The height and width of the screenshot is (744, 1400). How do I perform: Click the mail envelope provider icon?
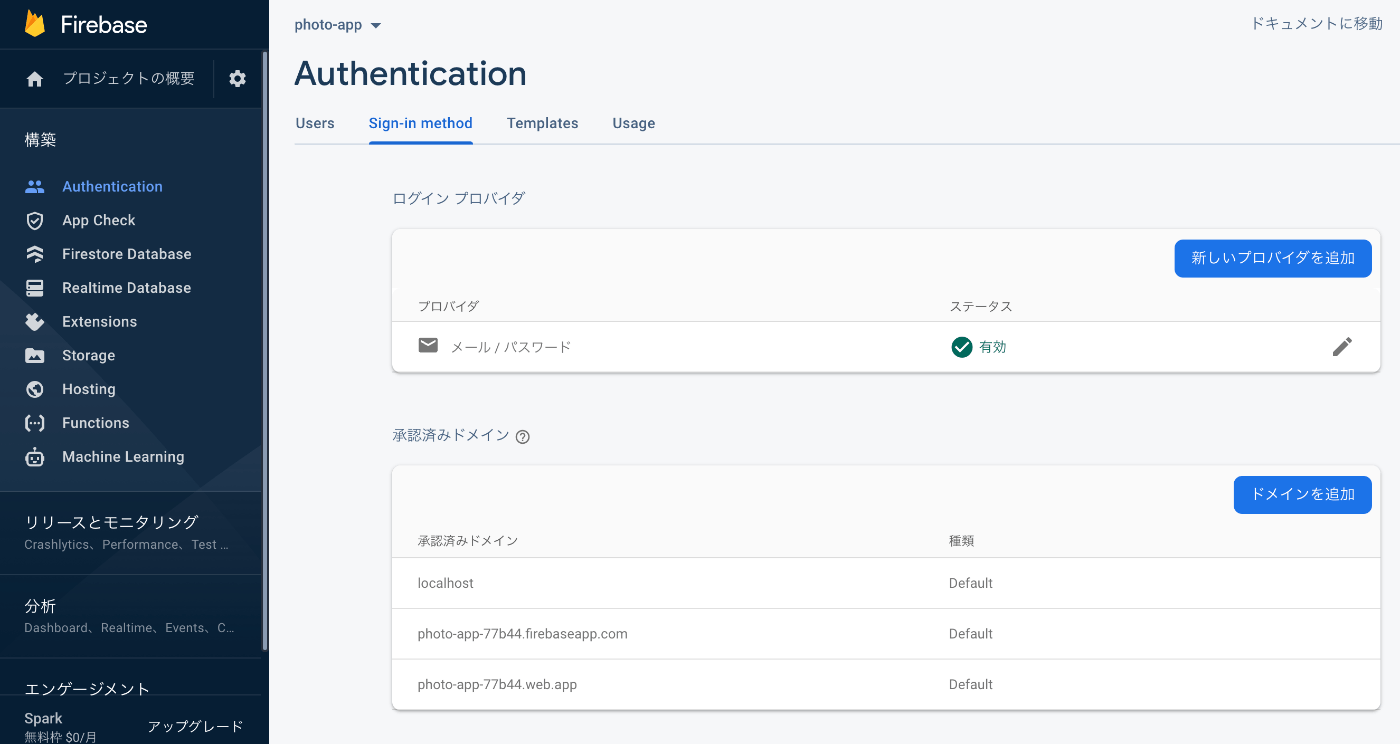(428, 346)
